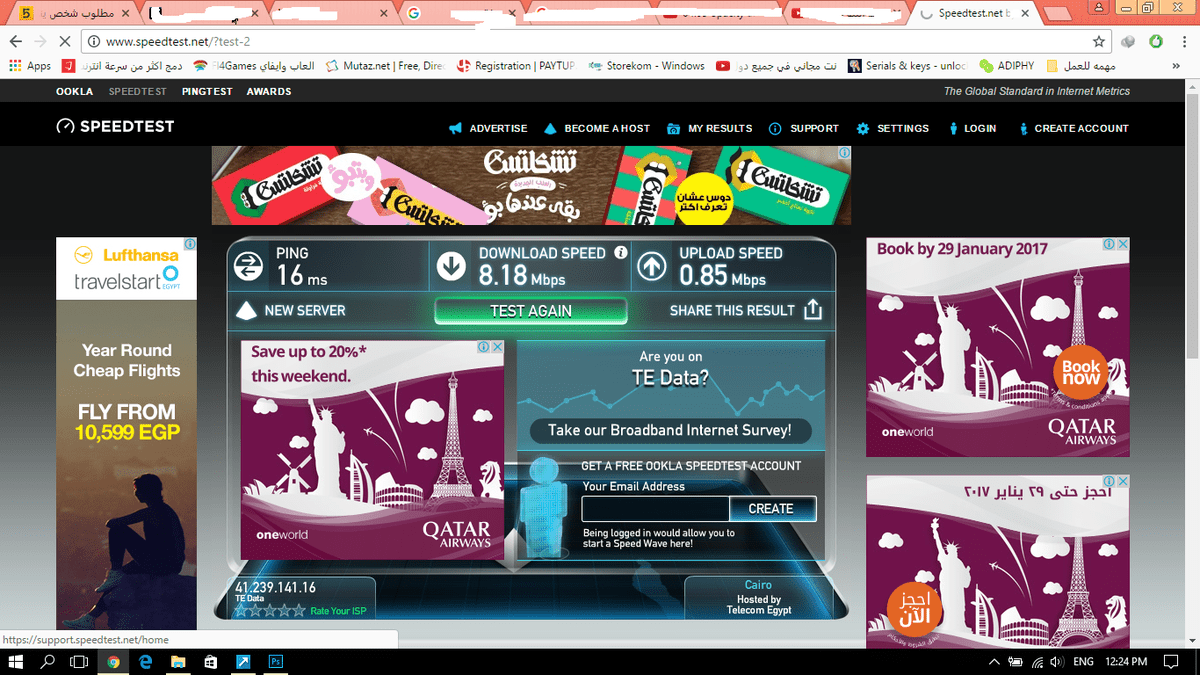This screenshot has height=675, width=1200.
Task: Open the Windows Store taskbar icon
Action: click(x=211, y=662)
